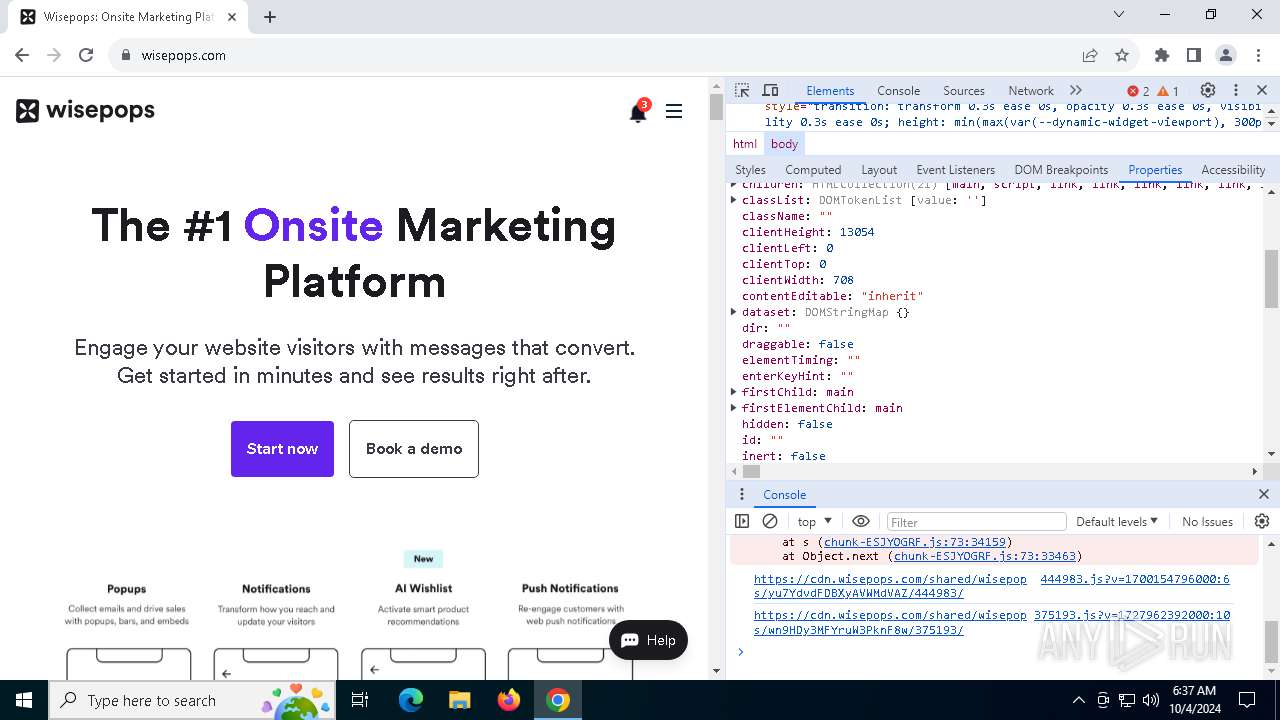Reload the page icon
This screenshot has width=1280, height=720.
point(86,55)
